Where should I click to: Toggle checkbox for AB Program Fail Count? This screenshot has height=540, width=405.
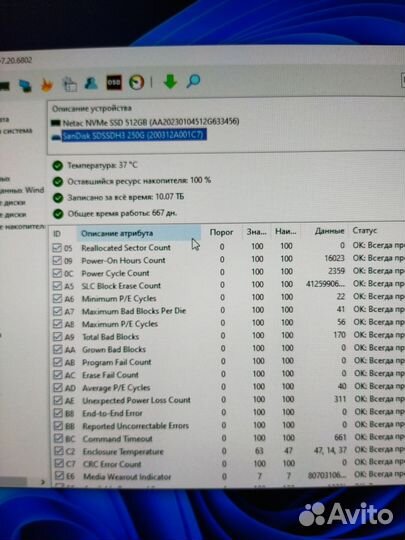click(58, 362)
